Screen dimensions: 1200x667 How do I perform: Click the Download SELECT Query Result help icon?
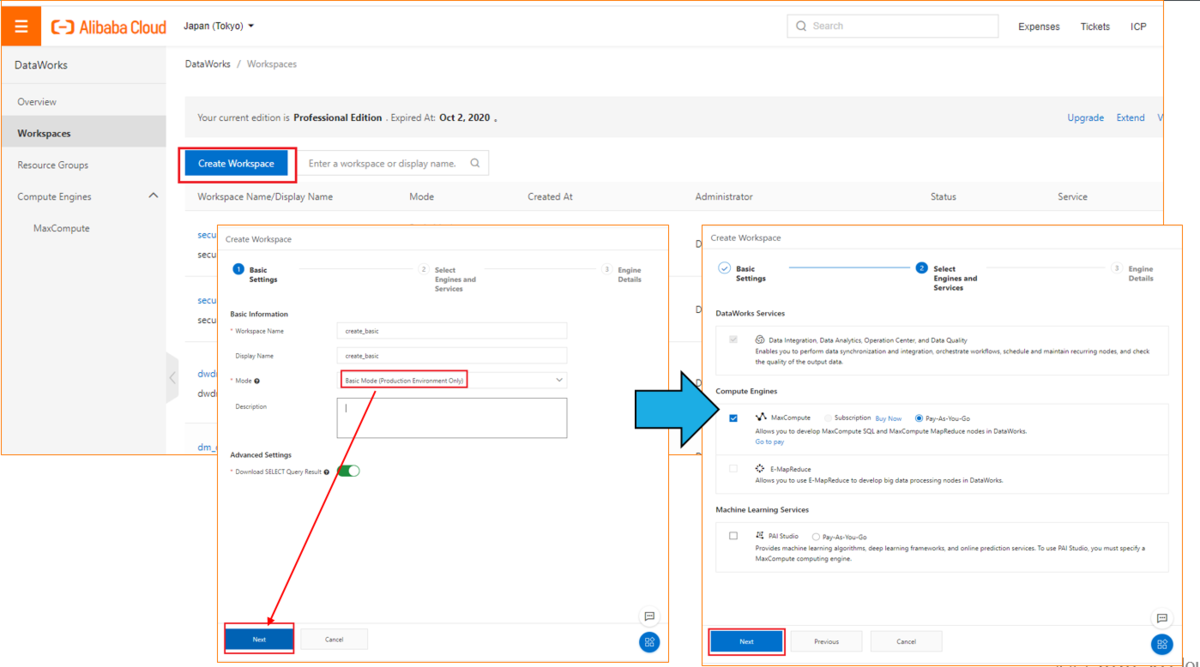(327, 472)
